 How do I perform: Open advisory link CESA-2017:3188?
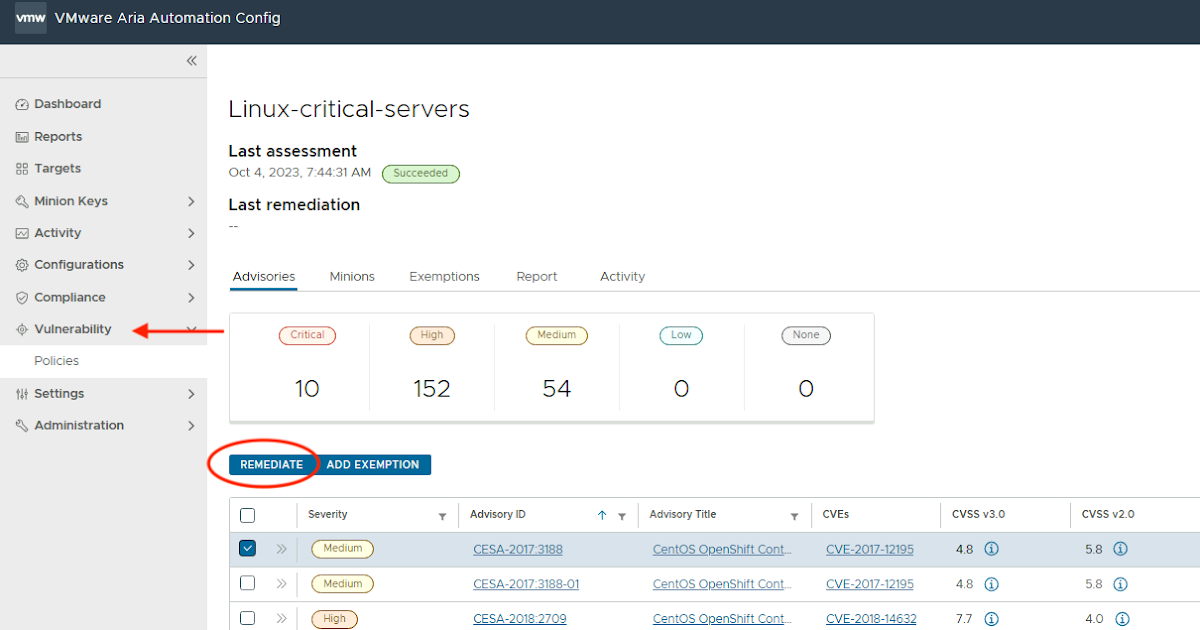[520, 549]
